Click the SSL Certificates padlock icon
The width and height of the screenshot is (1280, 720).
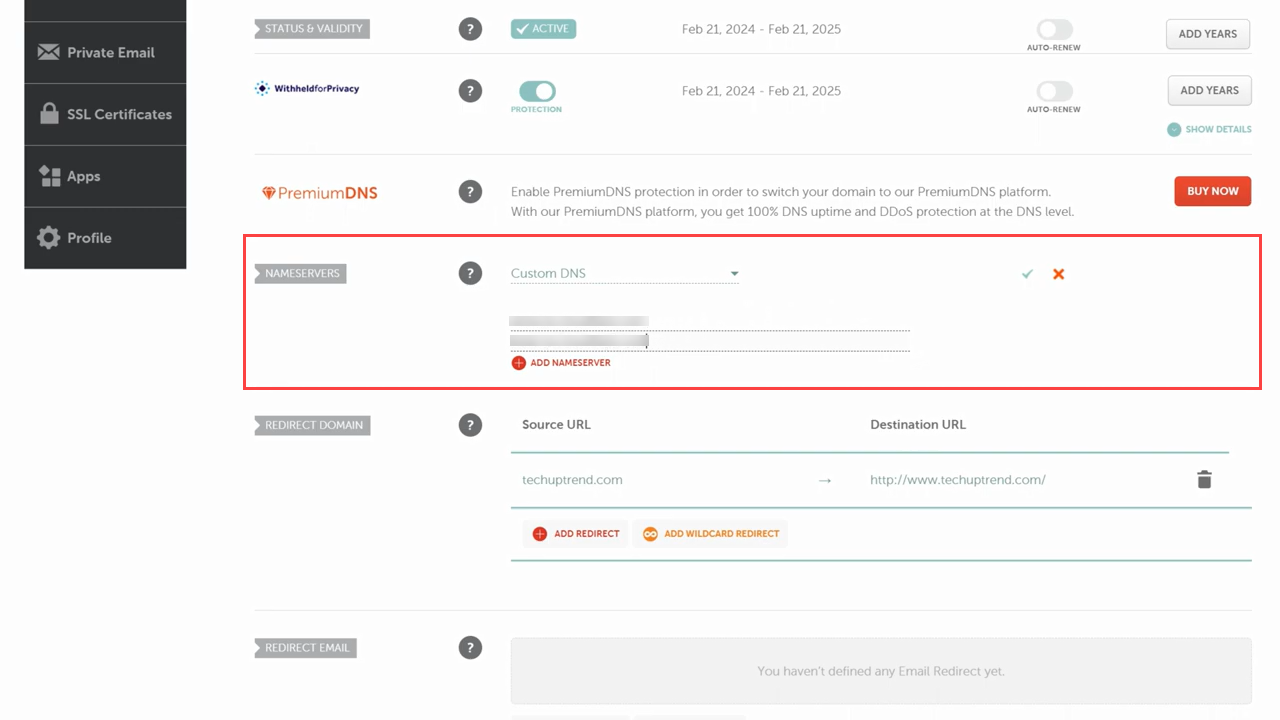(49, 113)
